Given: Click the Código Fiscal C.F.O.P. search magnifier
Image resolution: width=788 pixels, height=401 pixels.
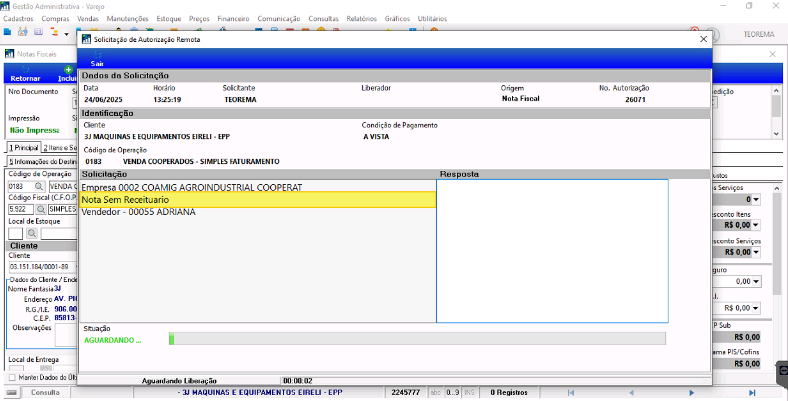Looking at the screenshot, I should click(41, 209).
